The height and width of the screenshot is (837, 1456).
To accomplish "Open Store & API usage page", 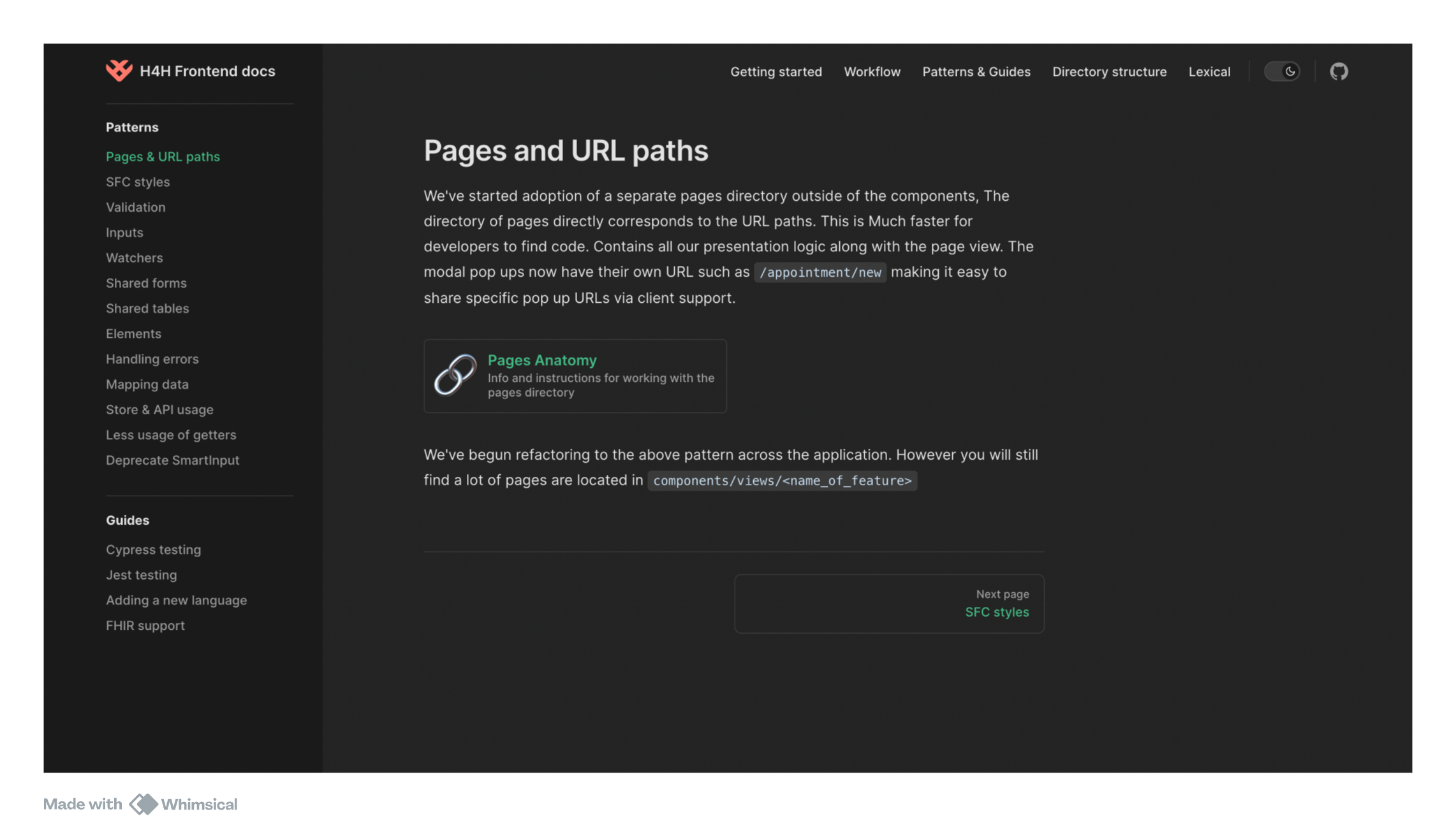I will (x=159, y=410).
